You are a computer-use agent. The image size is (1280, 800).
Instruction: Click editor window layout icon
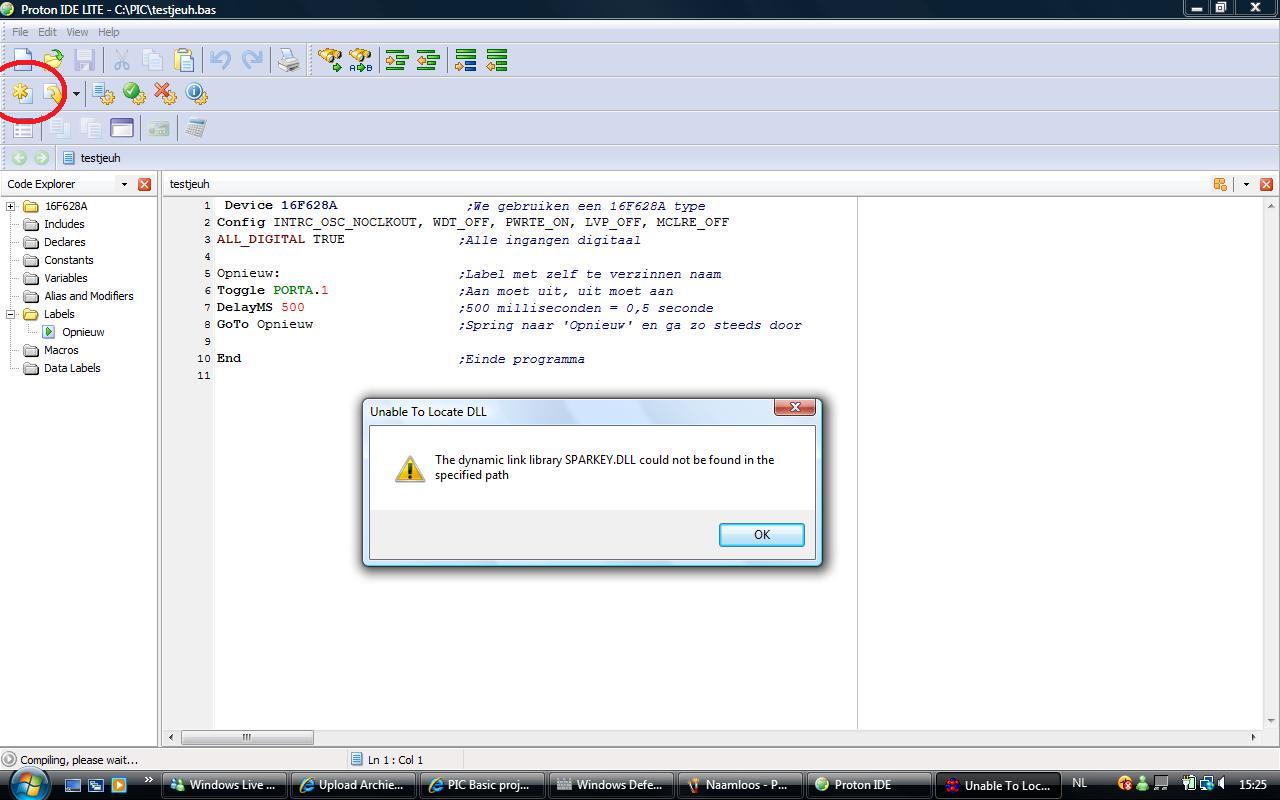[x=1220, y=184]
